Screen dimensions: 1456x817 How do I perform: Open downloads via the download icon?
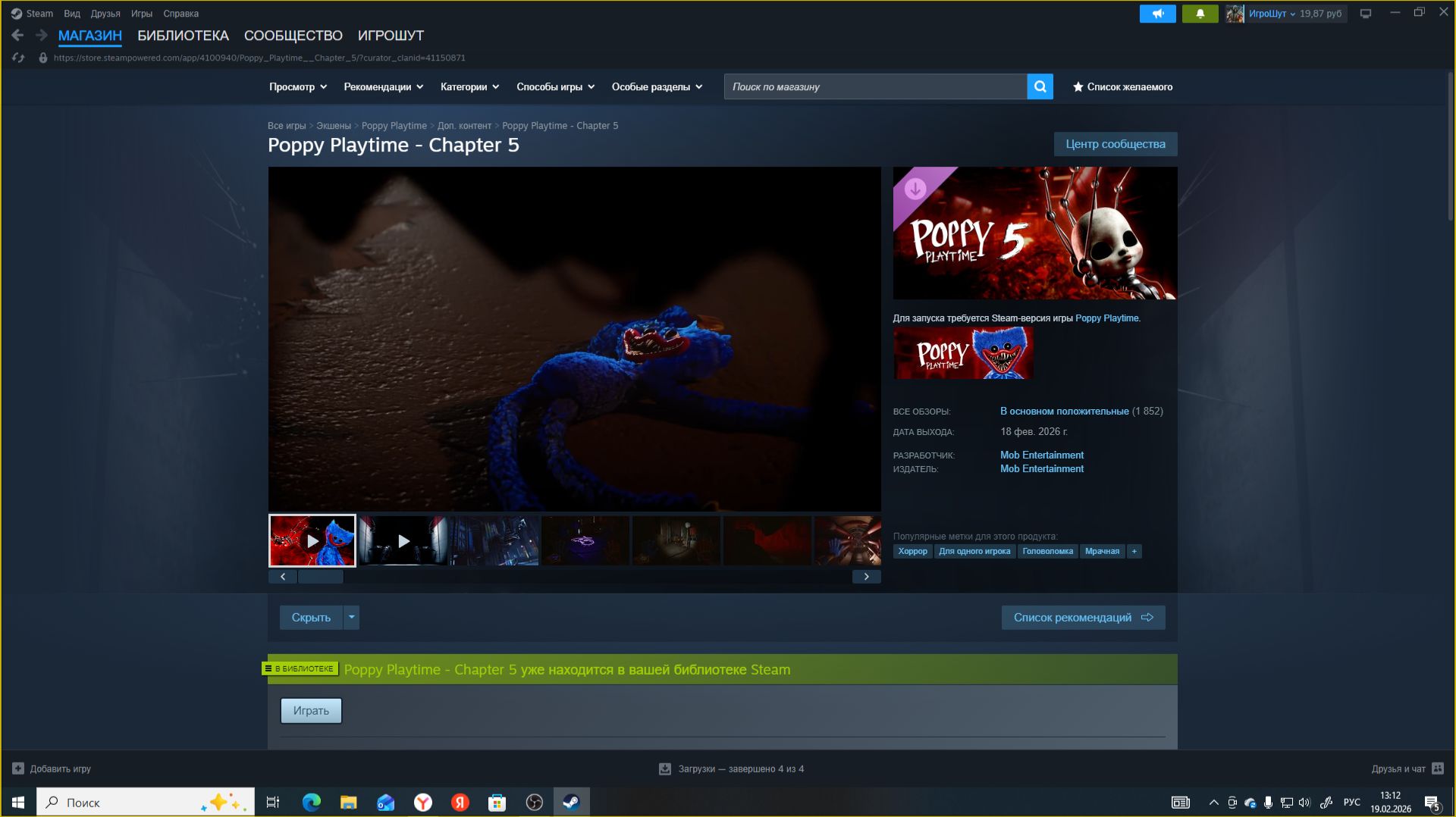[665, 768]
